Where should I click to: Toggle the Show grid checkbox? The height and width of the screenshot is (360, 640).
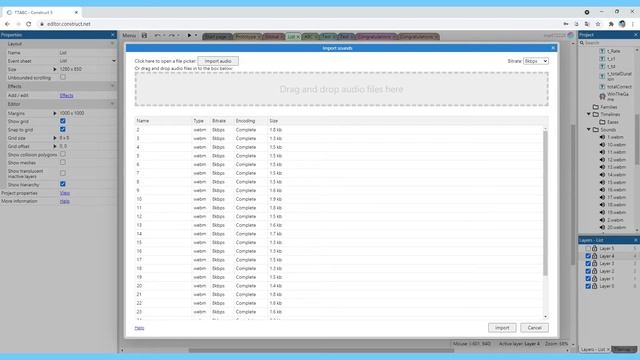63,121
